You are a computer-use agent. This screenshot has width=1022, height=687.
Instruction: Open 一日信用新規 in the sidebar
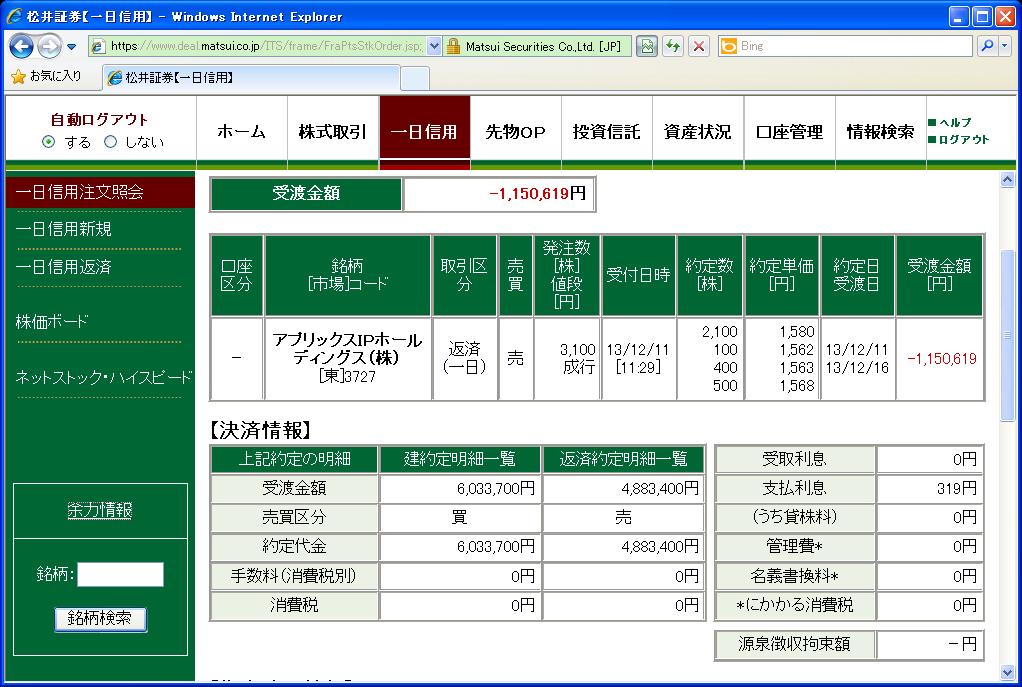(x=63, y=229)
